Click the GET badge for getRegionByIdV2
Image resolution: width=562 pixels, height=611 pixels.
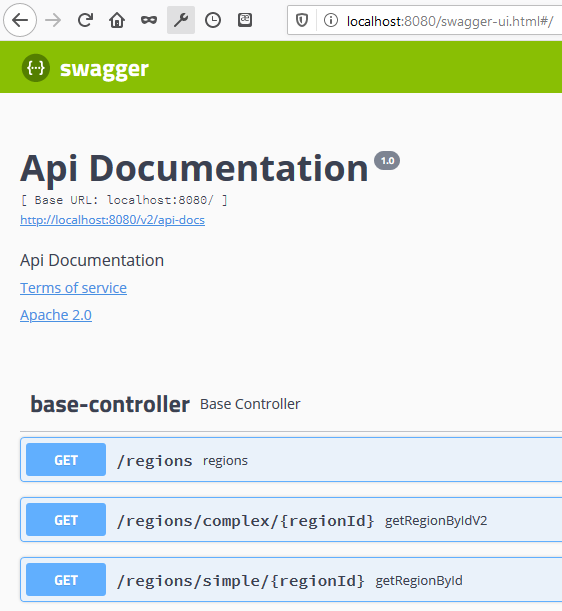(66, 520)
